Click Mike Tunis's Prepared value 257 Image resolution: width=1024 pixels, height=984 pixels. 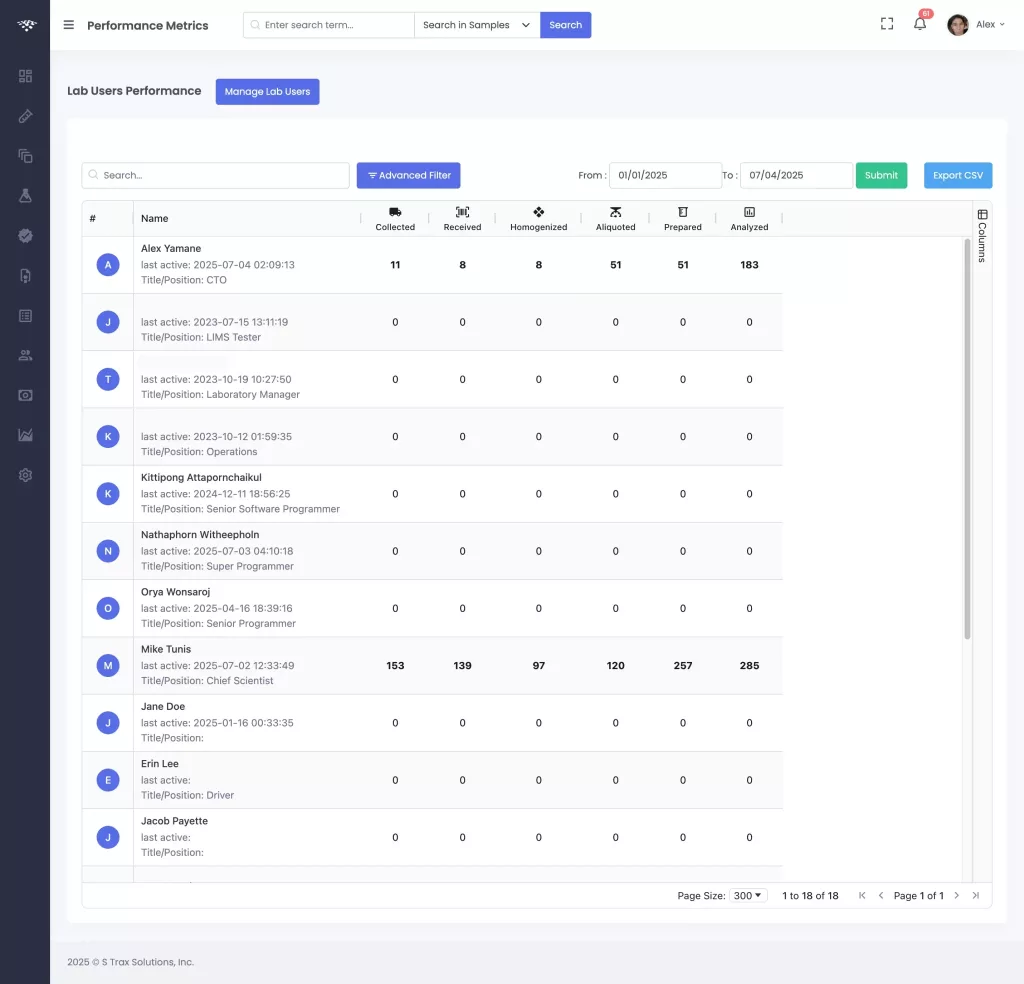(x=683, y=666)
